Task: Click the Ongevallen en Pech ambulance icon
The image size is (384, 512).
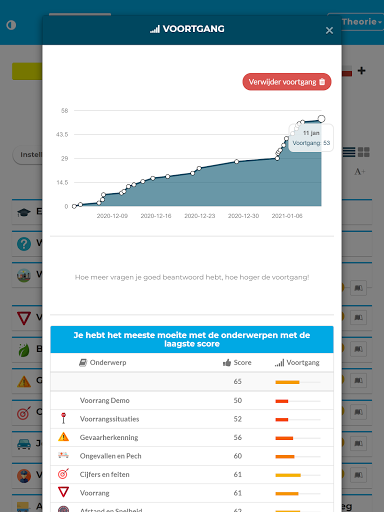Action: tap(63, 455)
